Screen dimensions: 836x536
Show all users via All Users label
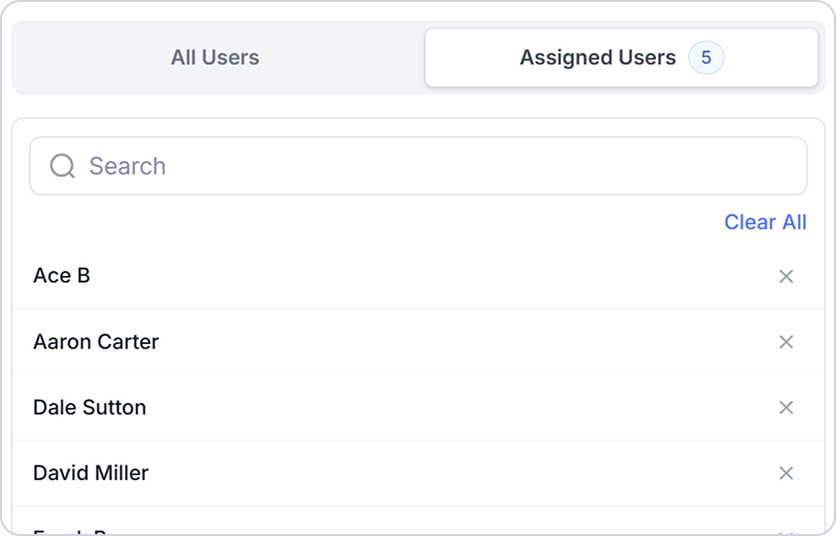point(215,58)
